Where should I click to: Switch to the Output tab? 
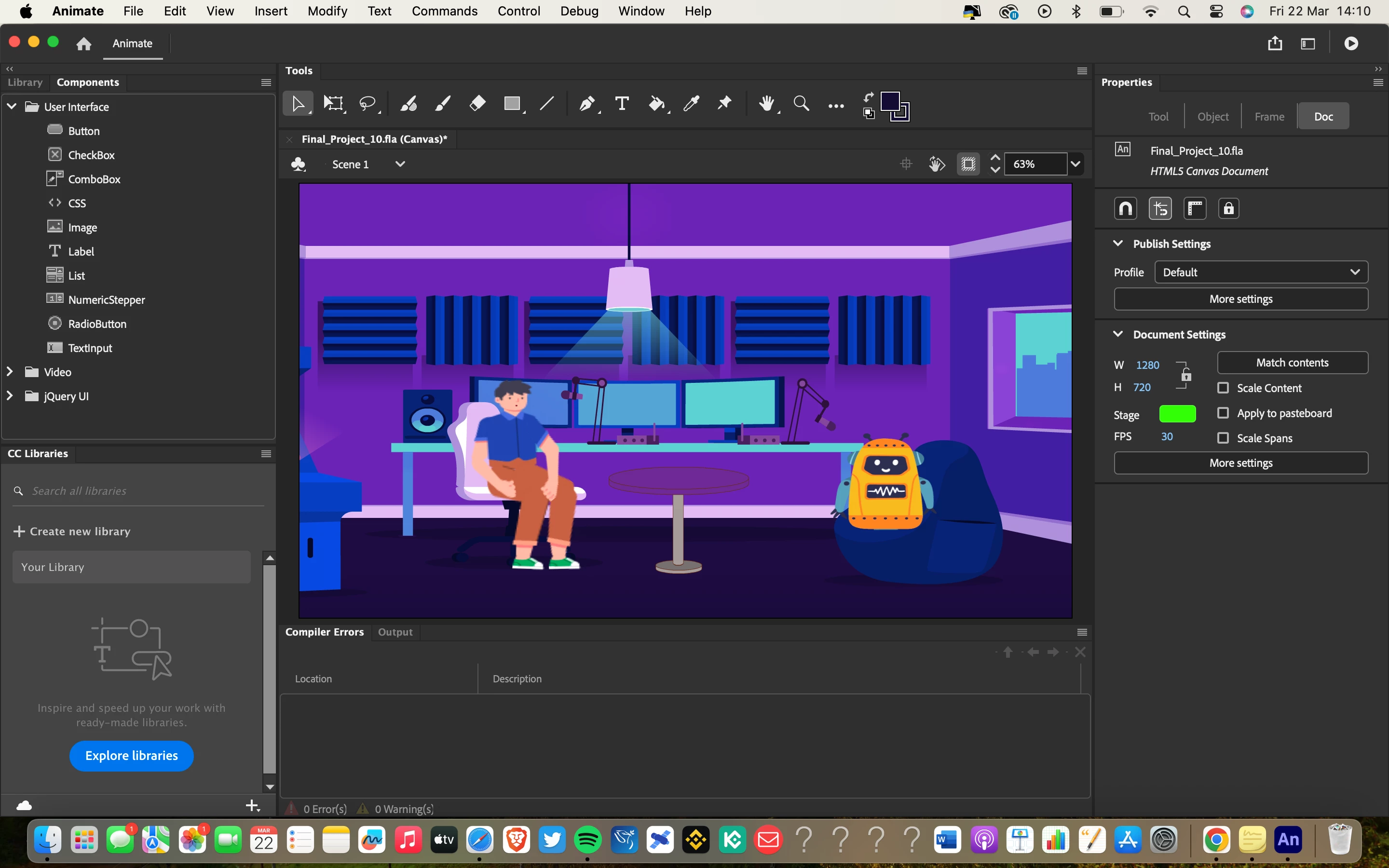[395, 632]
